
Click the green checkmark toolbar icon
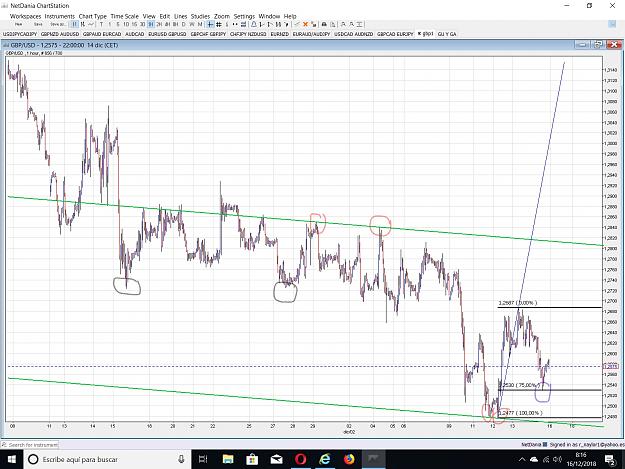297,24
